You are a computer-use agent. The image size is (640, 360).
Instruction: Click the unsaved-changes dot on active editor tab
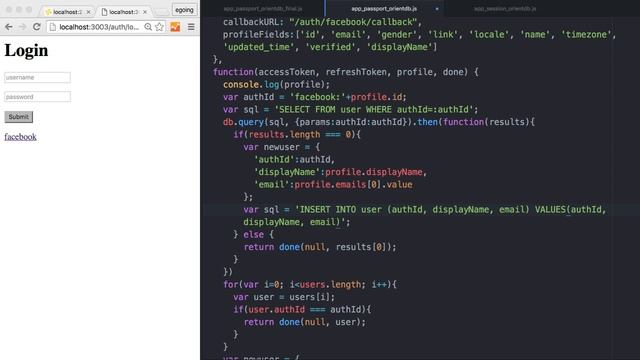pos(437,9)
